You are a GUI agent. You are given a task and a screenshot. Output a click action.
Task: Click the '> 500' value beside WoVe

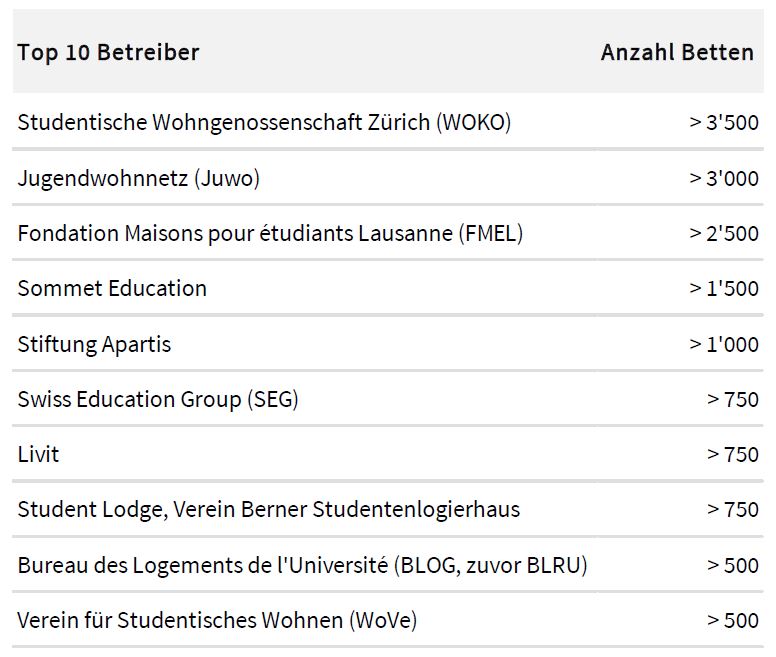tap(733, 620)
